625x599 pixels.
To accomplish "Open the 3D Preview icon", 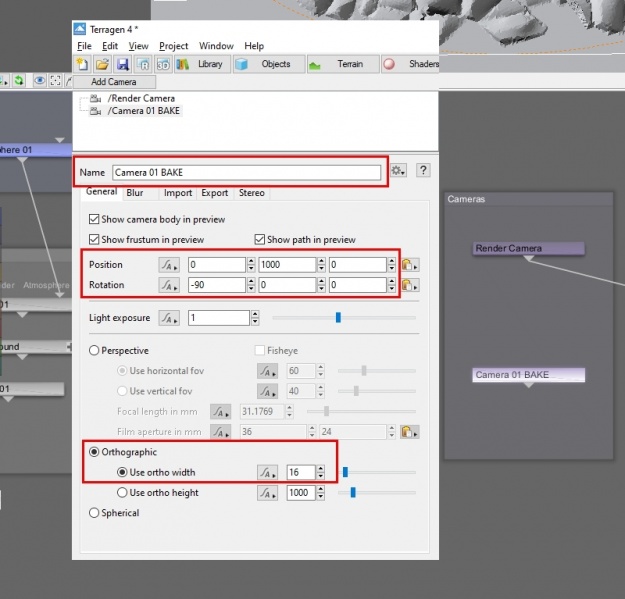I will pyautogui.click(x=163, y=64).
